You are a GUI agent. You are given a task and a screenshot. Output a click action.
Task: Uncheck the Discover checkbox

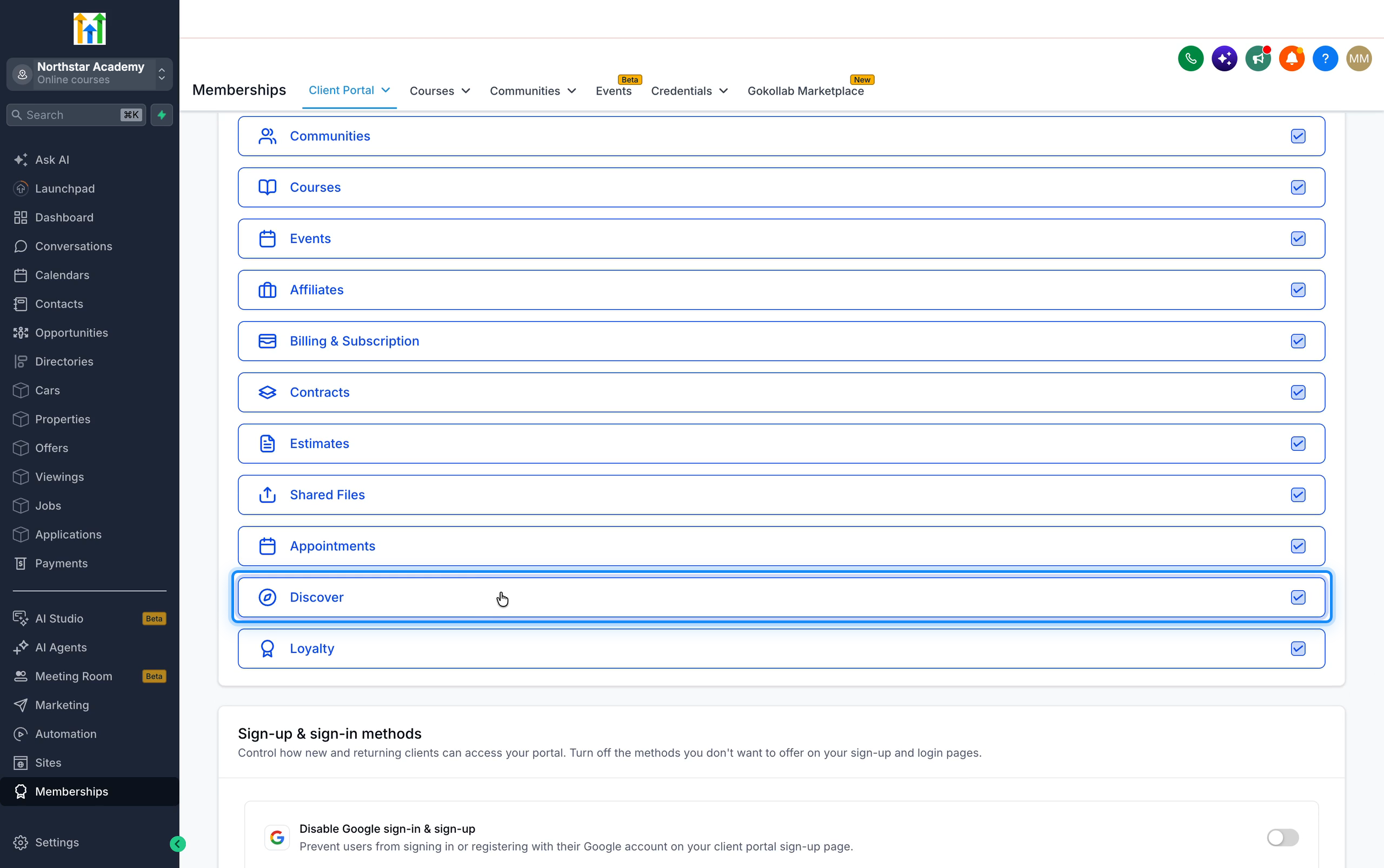click(x=1298, y=597)
